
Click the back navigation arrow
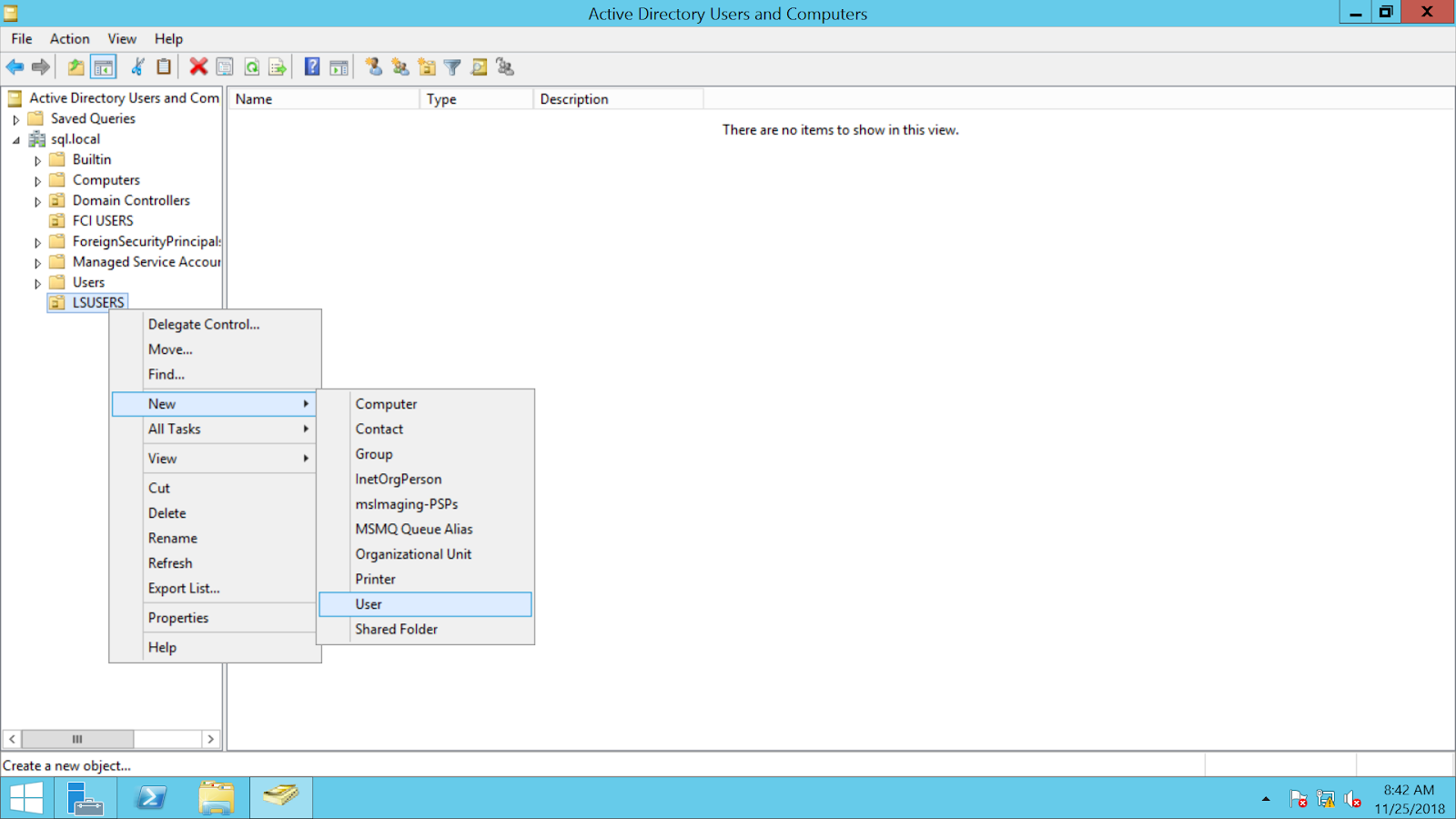click(15, 66)
